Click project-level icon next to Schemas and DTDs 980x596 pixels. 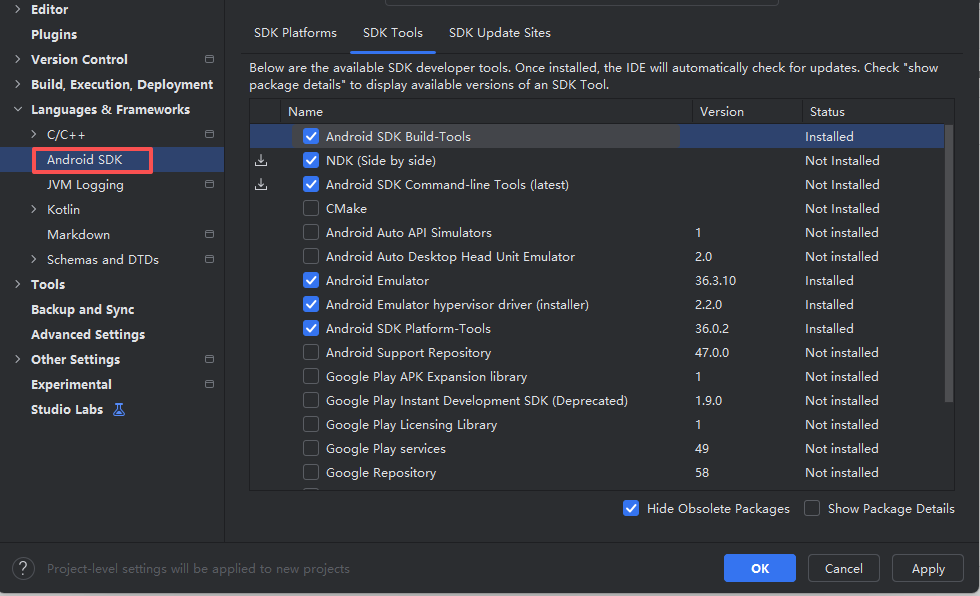[209, 259]
